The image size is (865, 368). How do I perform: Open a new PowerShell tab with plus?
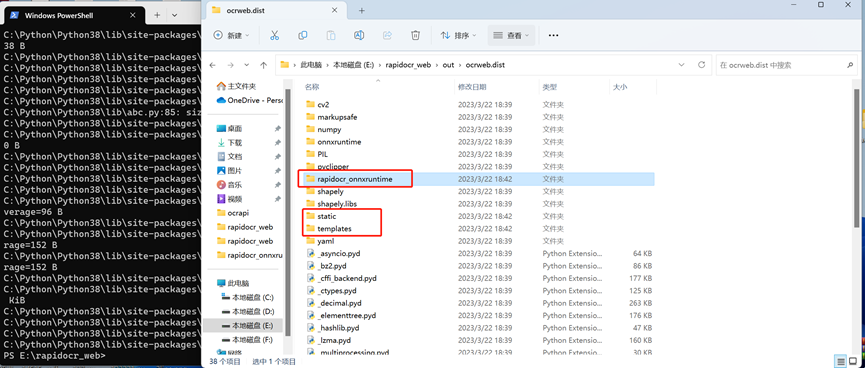click(157, 15)
